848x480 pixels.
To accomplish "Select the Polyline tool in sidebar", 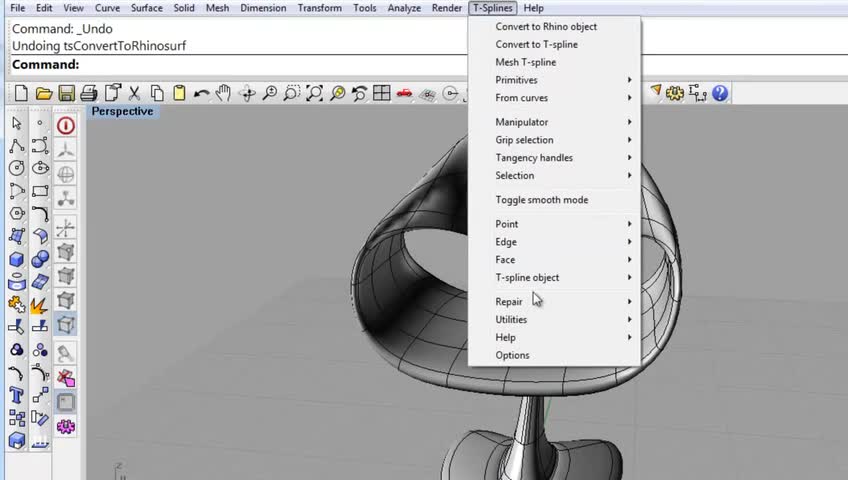I will [16, 146].
